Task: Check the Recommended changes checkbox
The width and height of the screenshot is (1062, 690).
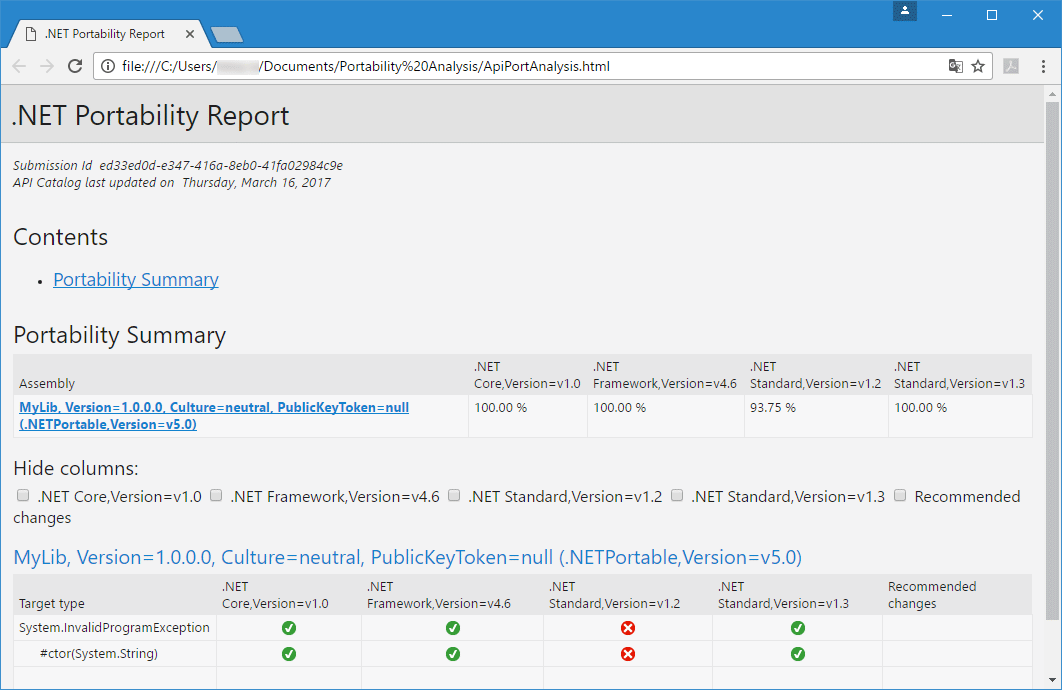Action: [899, 495]
